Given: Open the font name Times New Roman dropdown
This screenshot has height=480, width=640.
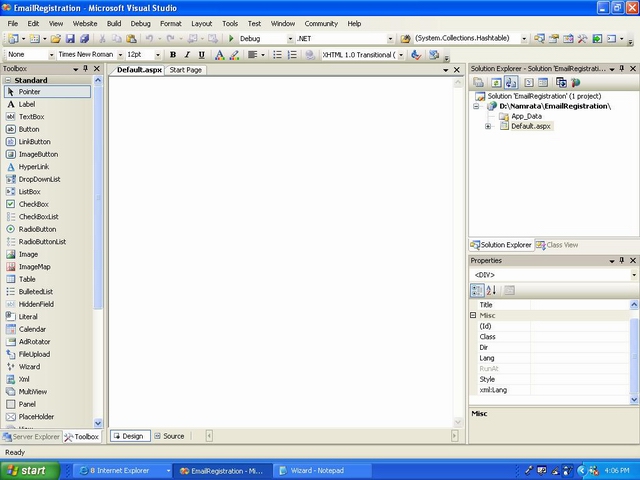Looking at the screenshot, I should tap(120, 55).
